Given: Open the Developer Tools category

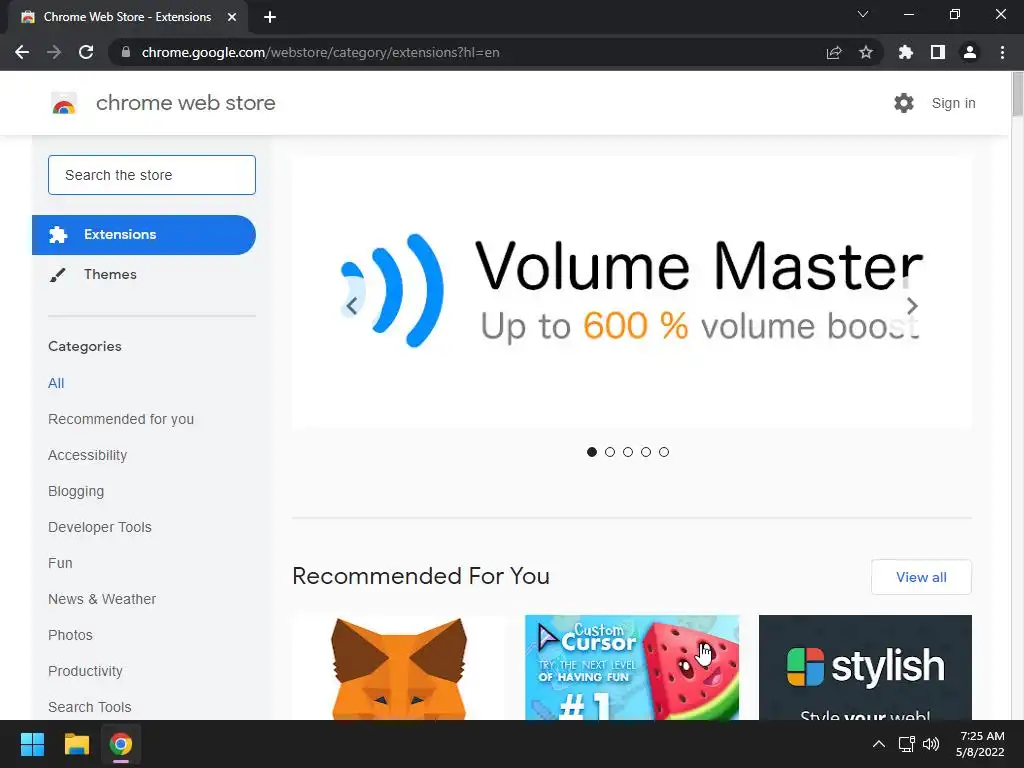Looking at the screenshot, I should click(x=100, y=527).
